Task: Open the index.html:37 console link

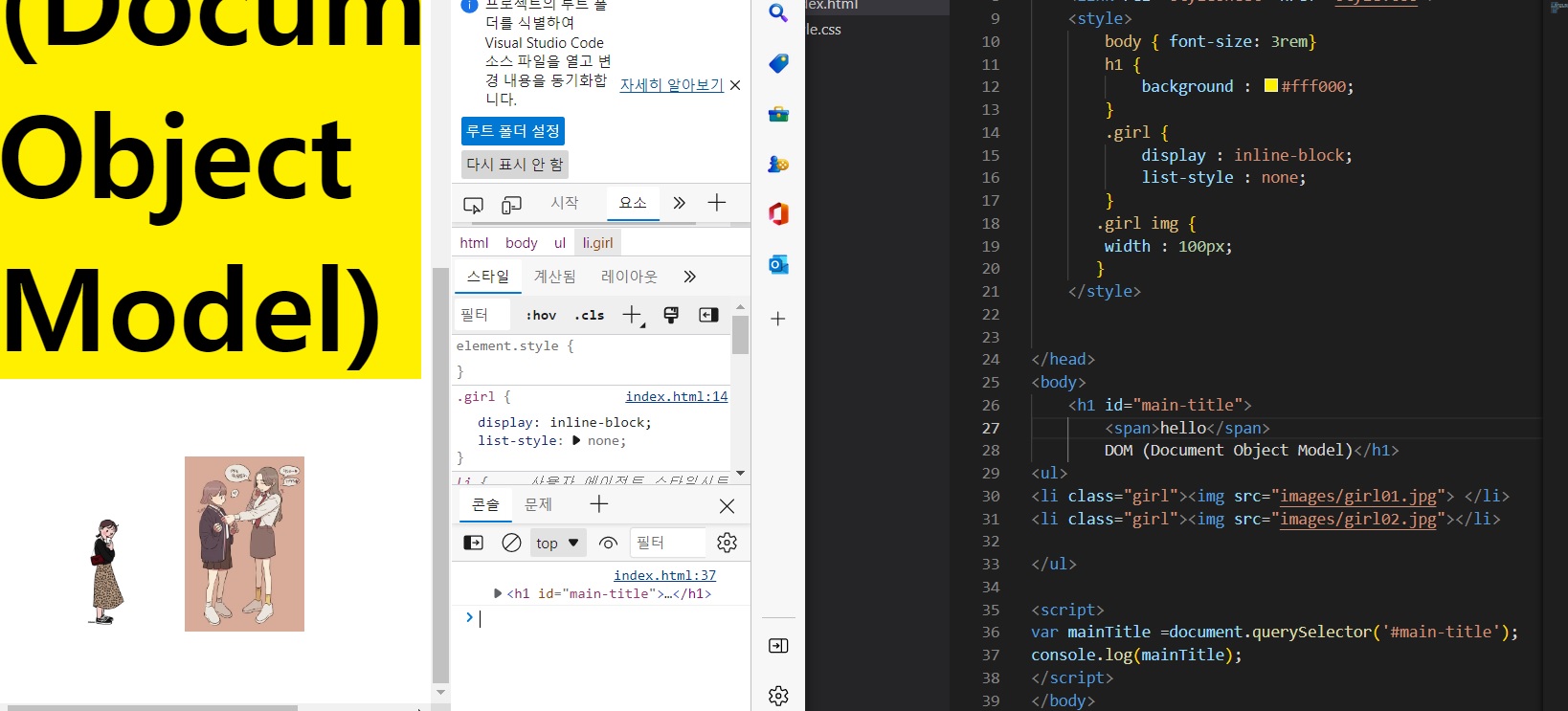Action: (x=664, y=575)
